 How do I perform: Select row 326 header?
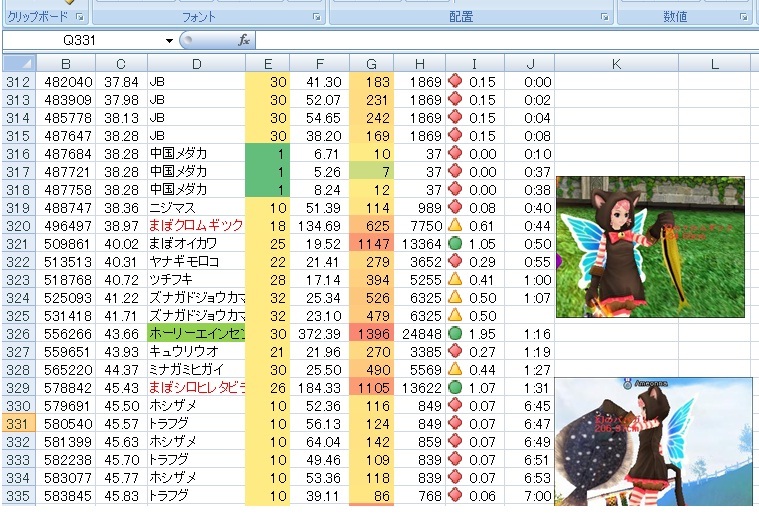pyautogui.click(x=18, y=334)
